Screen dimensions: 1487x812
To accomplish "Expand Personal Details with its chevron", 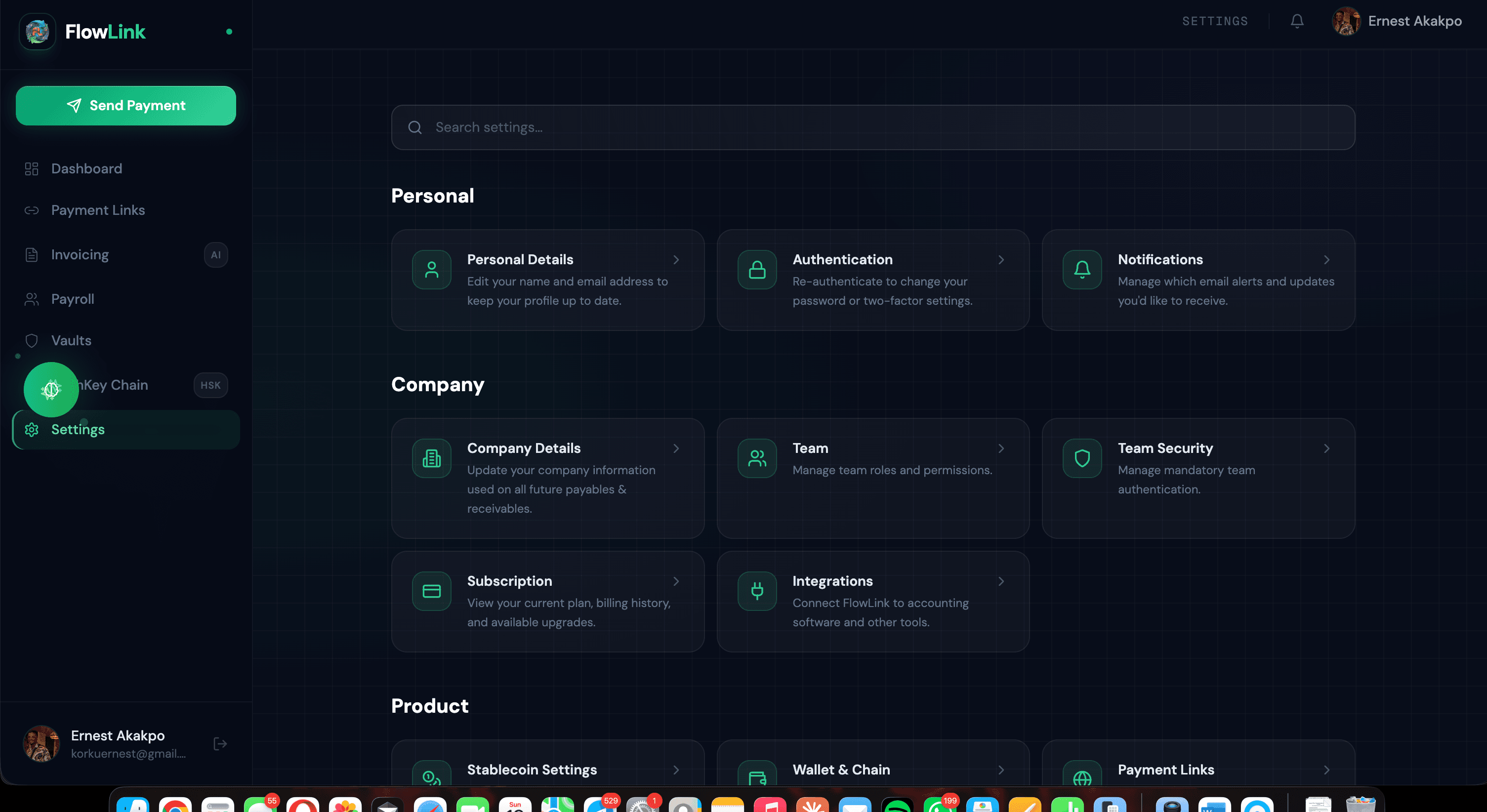I will coord(675,260).
